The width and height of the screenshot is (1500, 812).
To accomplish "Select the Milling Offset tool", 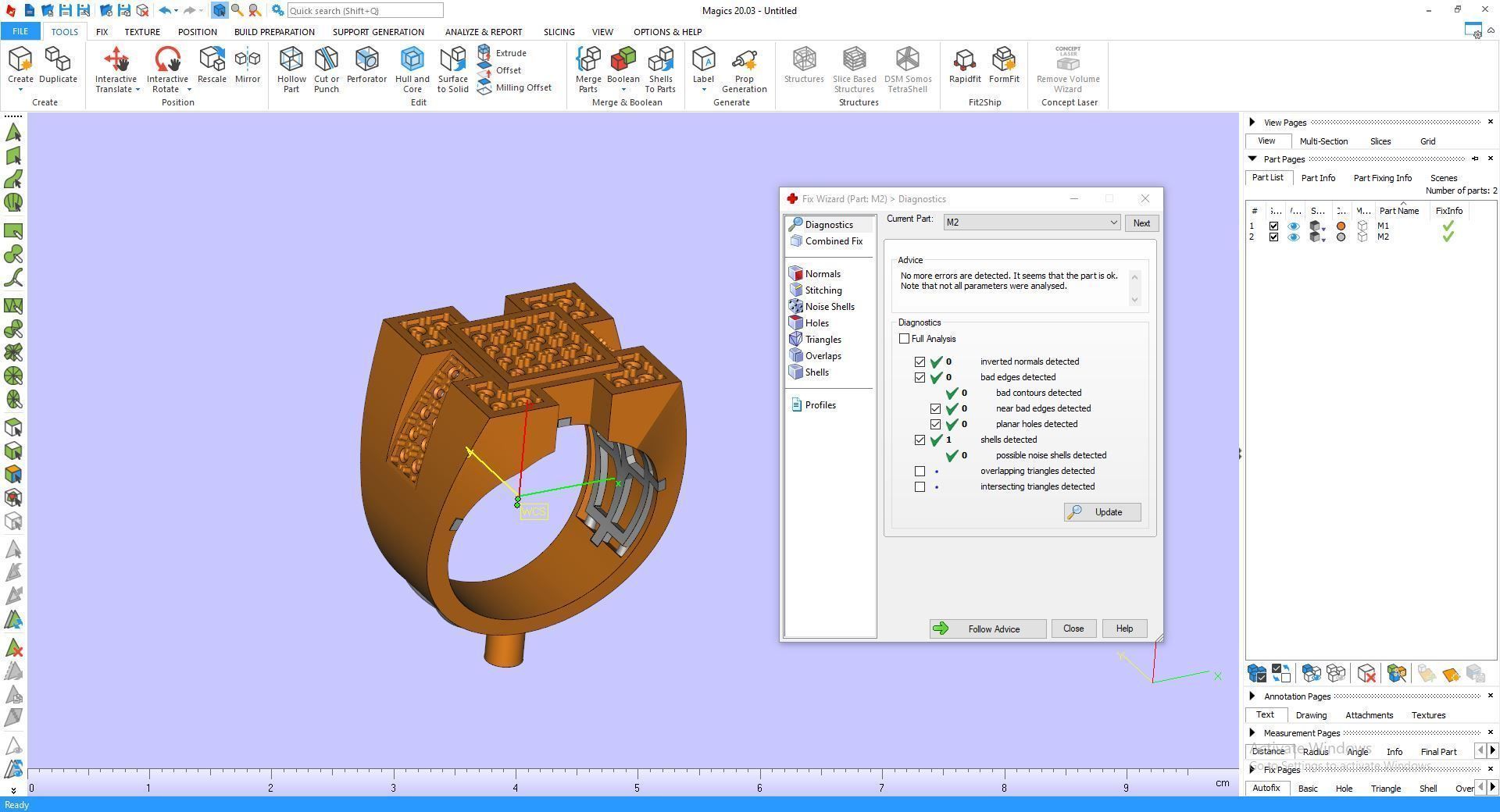I will pos(514,87).
